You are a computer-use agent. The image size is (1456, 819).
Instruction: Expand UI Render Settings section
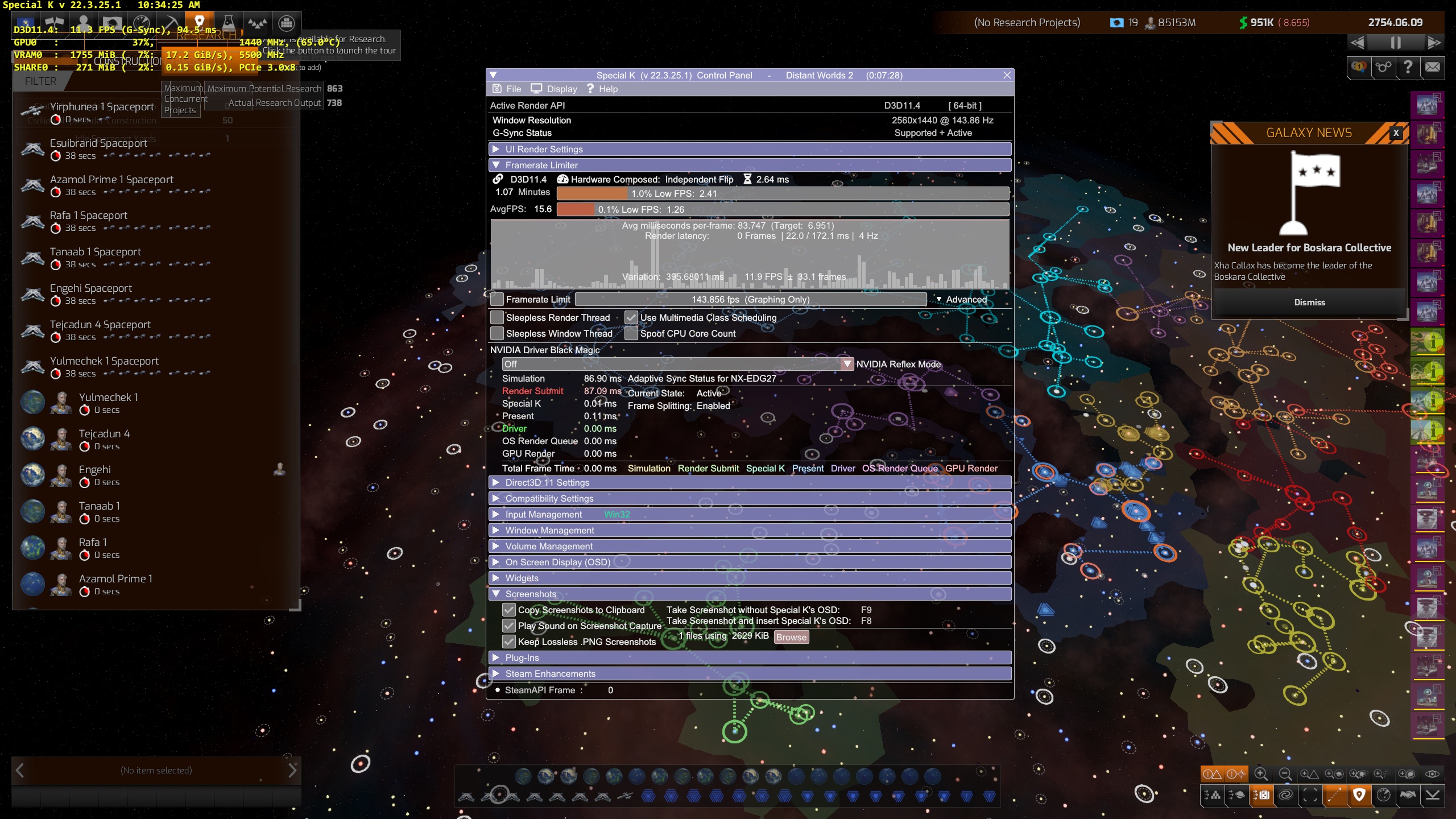coord(750,149)
